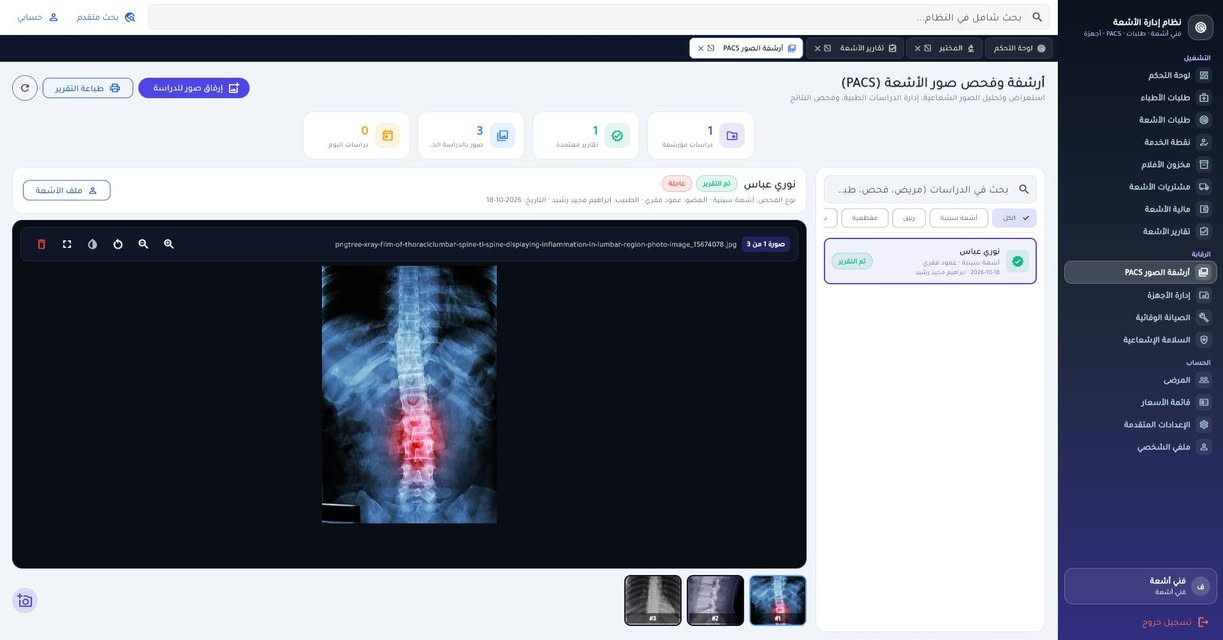Screen dimensions: 1223x640
Task: Click the camera capture button at bottom left
Action: tap(25, 601)
